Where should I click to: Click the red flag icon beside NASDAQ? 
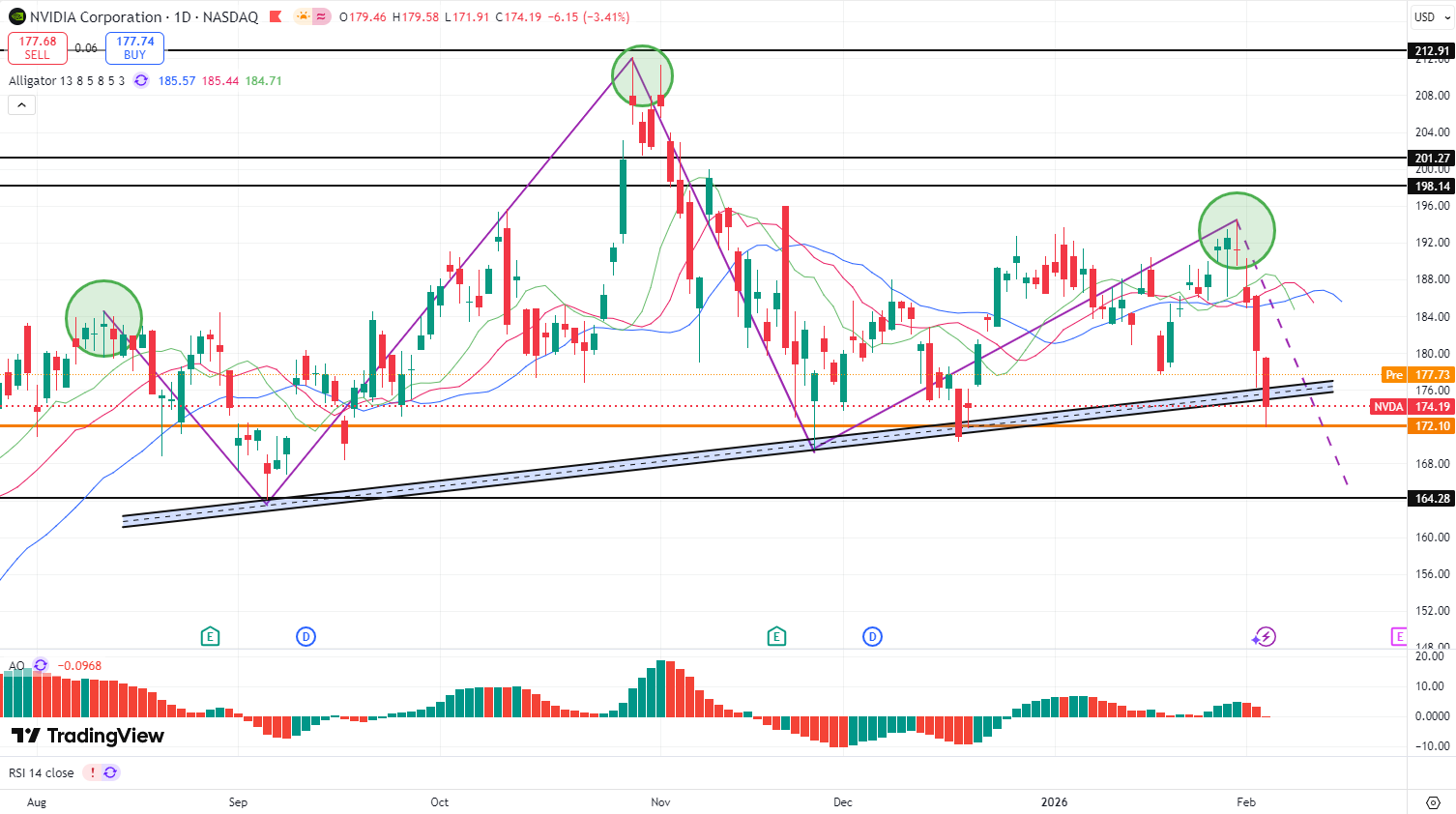click(276, 16)
